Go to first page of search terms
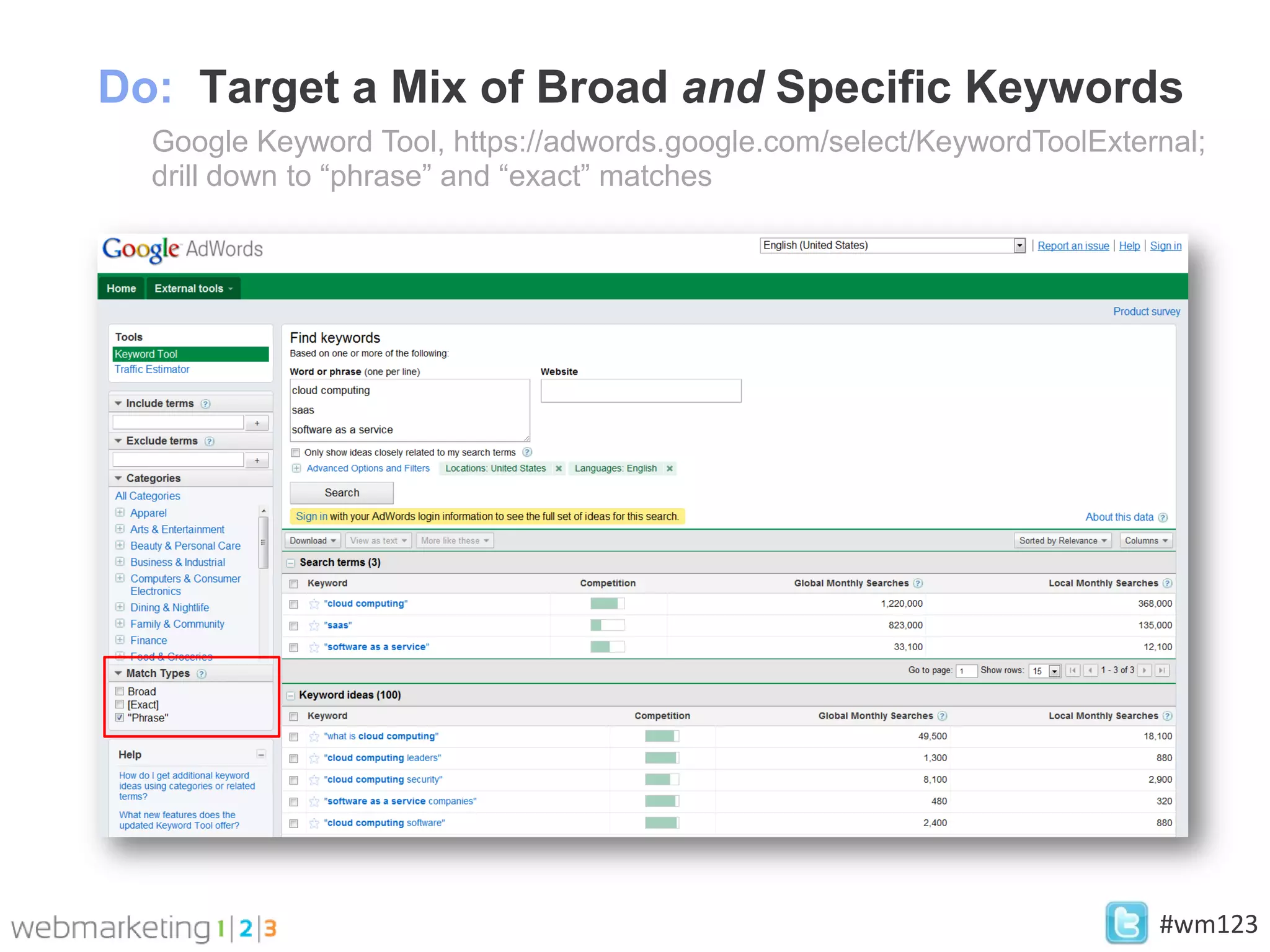This screenshot has height=952, width=1270. [x=1073, y=671]
